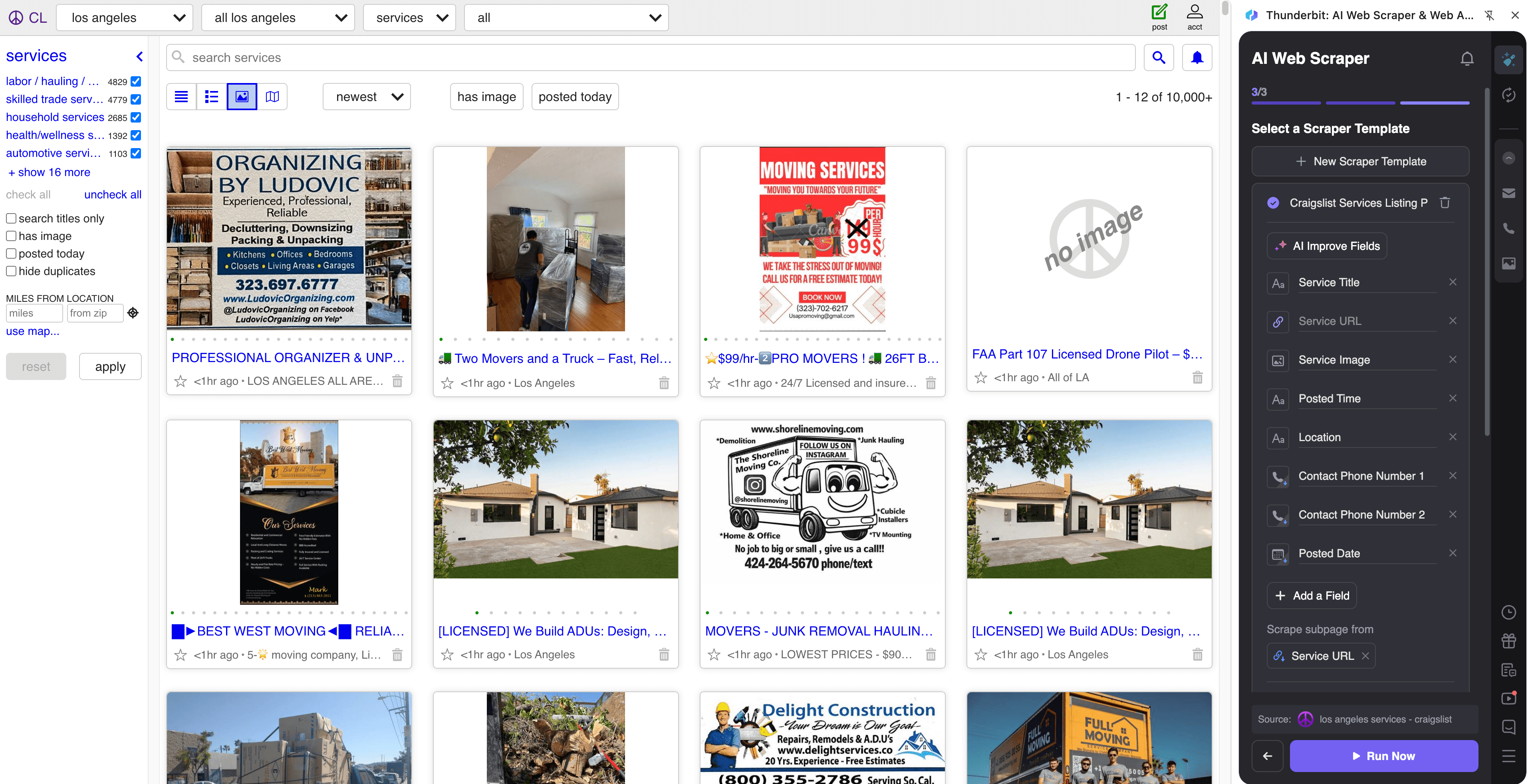Select the phone number extractor in Thunderbit sidebar
Viewport: 1532px width, 784px height.
tap(1509, 228)
